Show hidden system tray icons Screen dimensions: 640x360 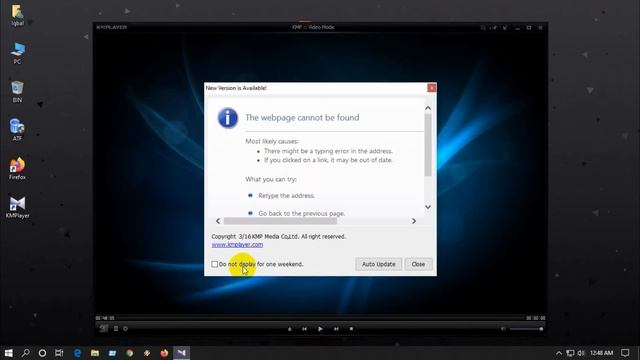(559, 353)
